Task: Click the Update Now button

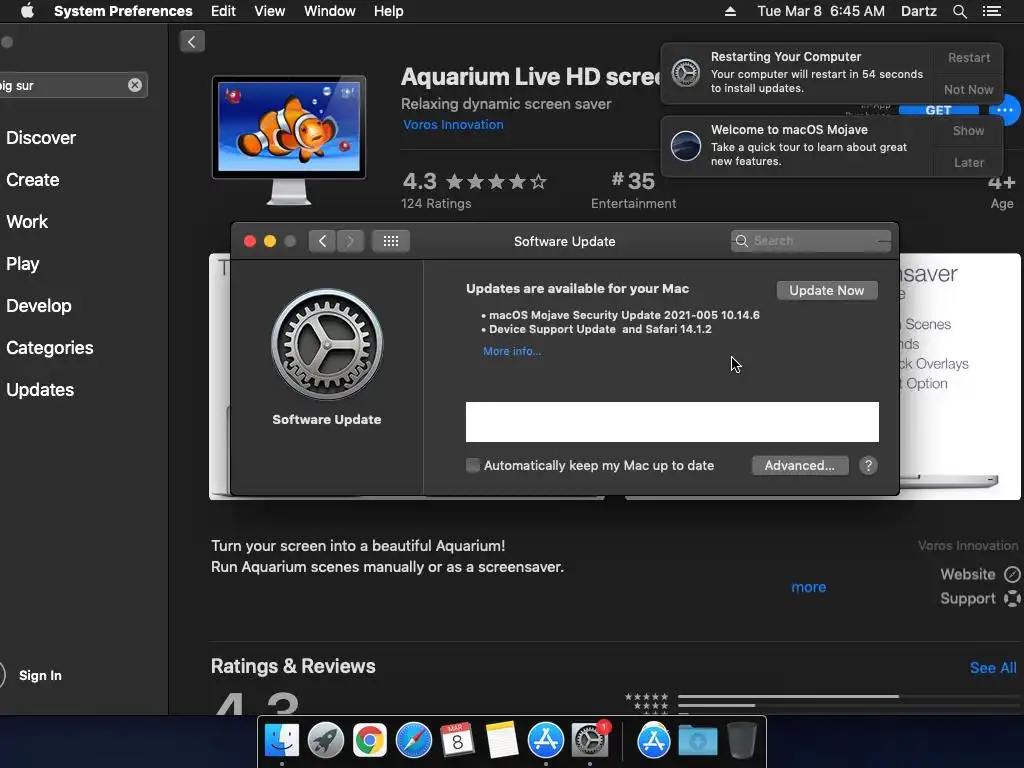Action: click(x=827, y=291)
